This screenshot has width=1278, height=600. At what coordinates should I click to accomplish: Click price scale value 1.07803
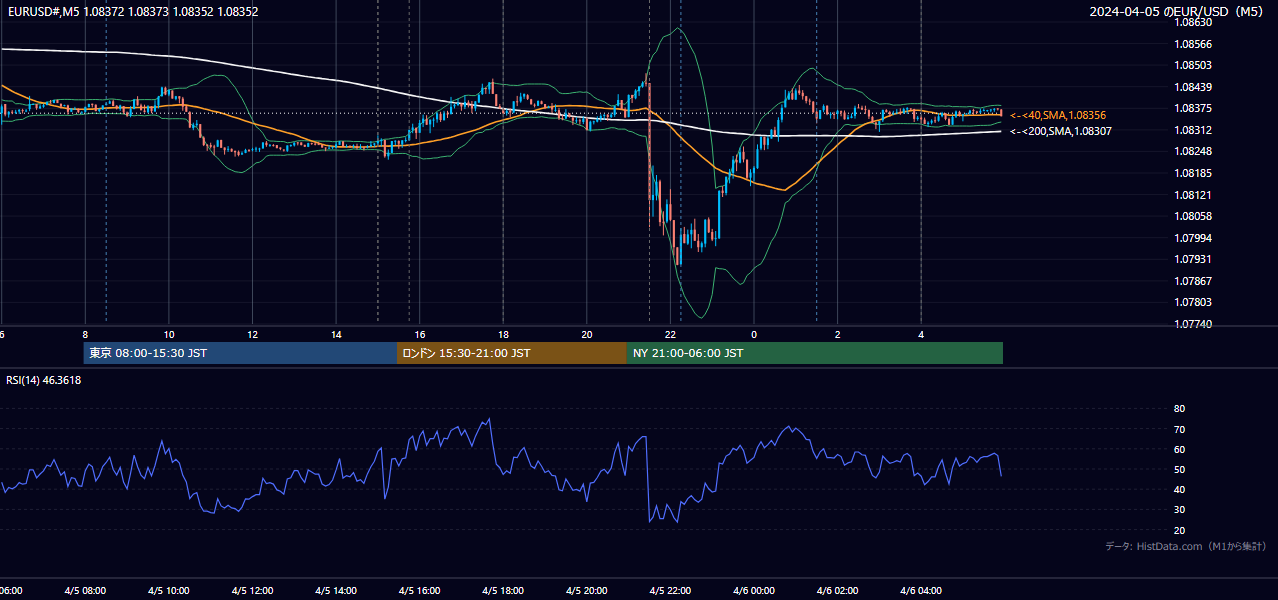pyautogui.click(x=1191, y=302)
